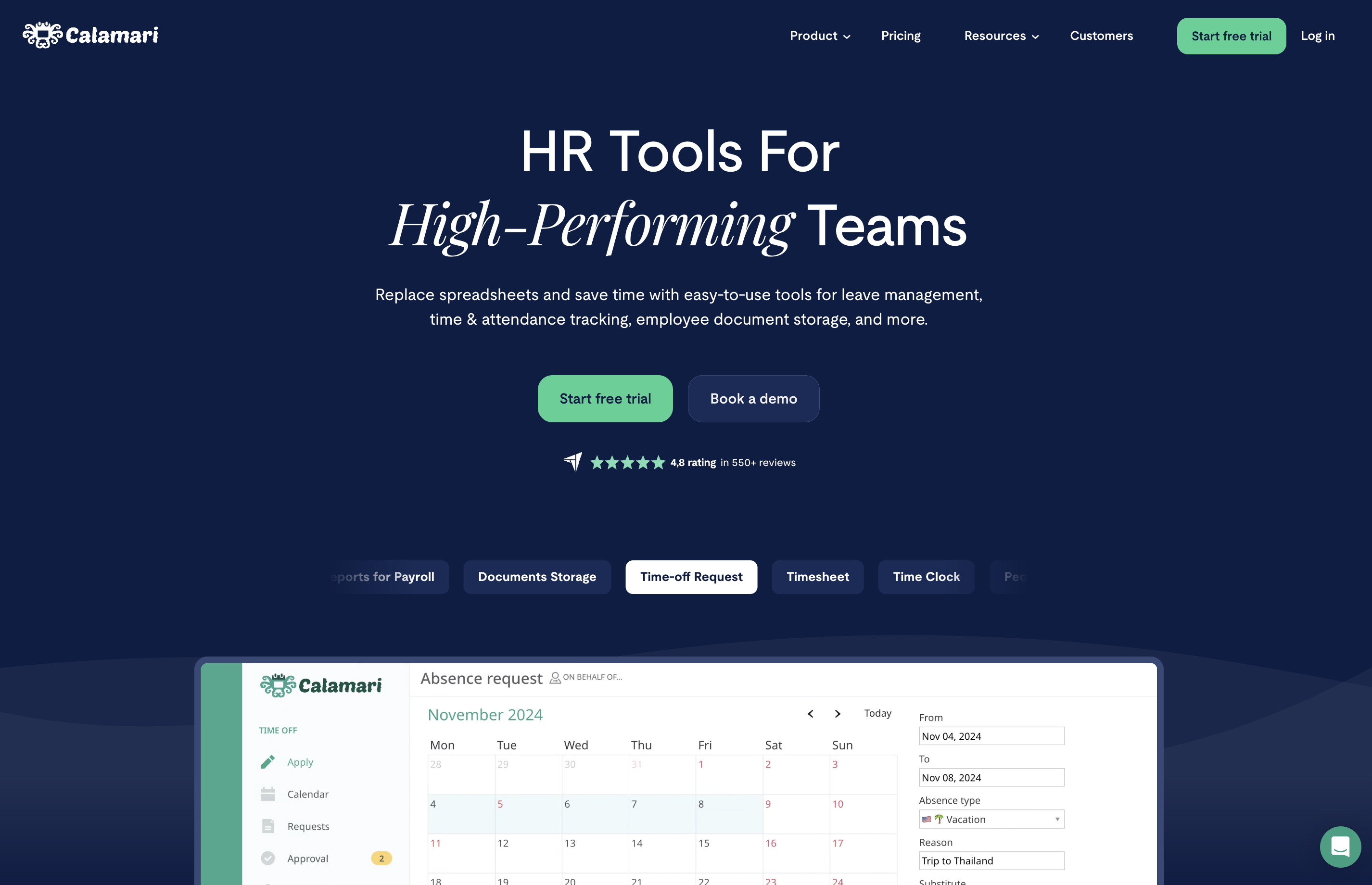Open Calendar in the Time Off sidebar
The width and height of the screenshot is (1372, 885).
coord(307,794)
